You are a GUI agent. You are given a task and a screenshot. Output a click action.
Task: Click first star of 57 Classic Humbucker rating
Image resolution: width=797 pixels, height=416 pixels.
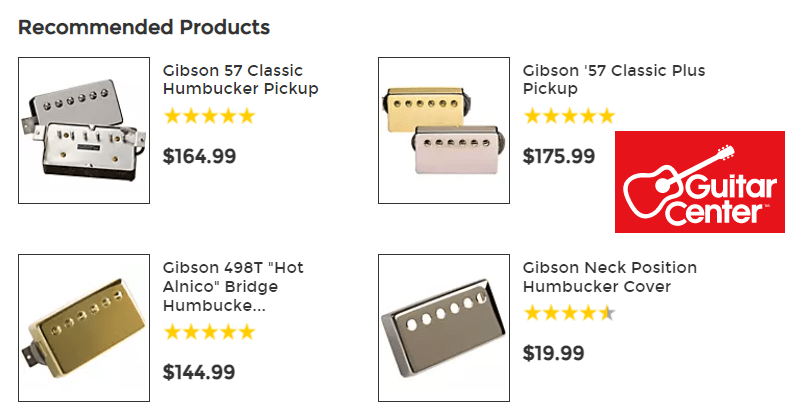pyautogui.click(x=172, y=116)
